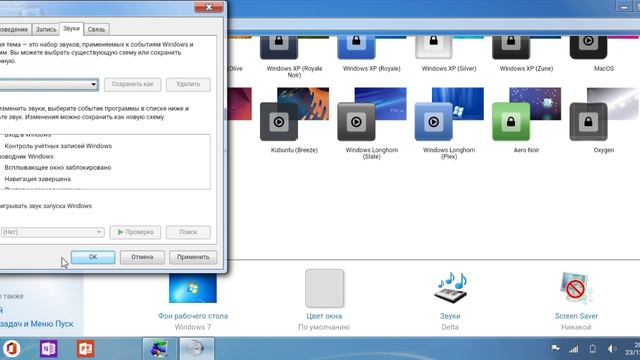Select Навигация завершена event
Screen dimensions: 640x360
[x=38, y=179]
